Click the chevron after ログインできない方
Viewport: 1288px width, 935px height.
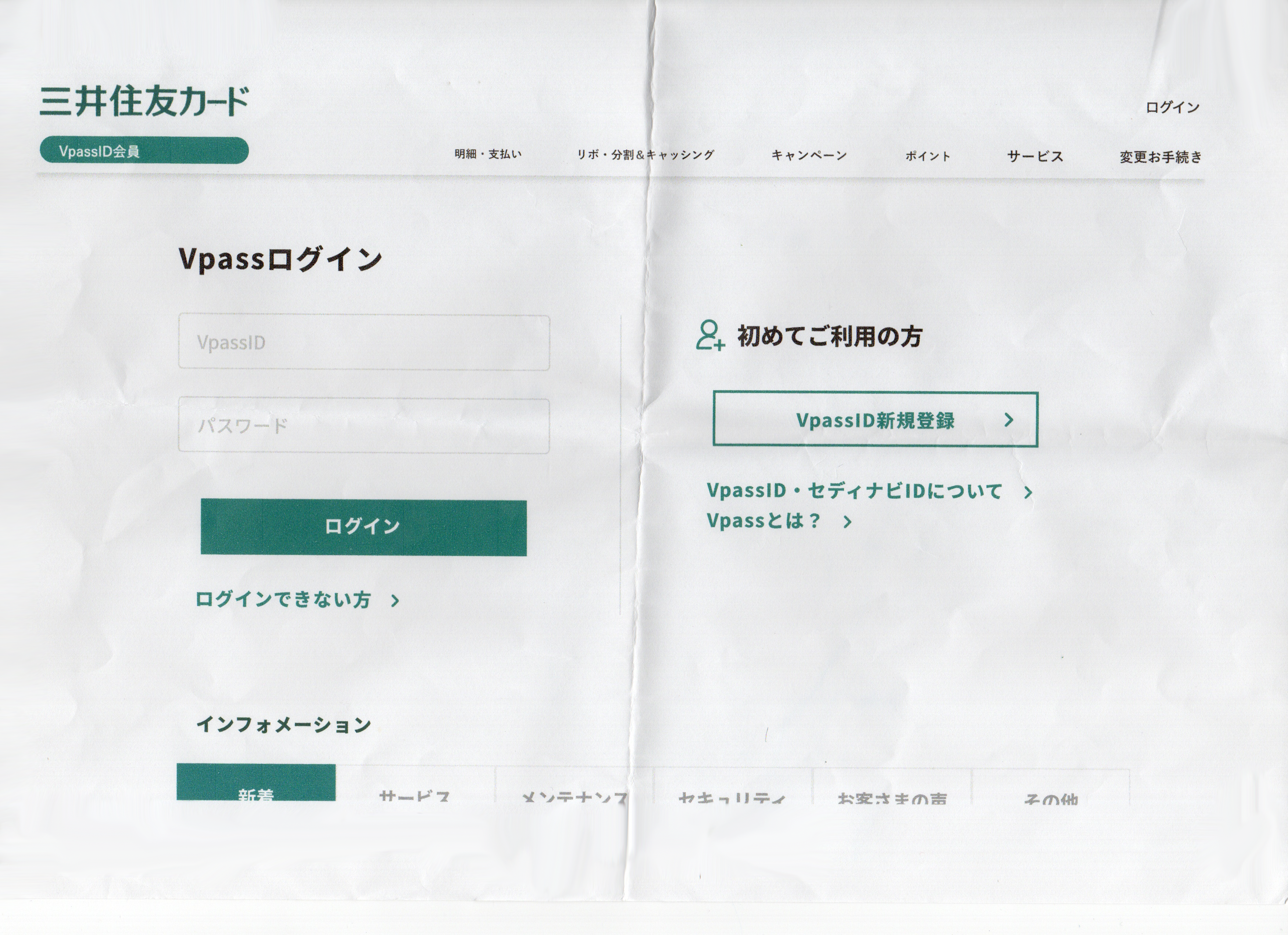point(395,601)
